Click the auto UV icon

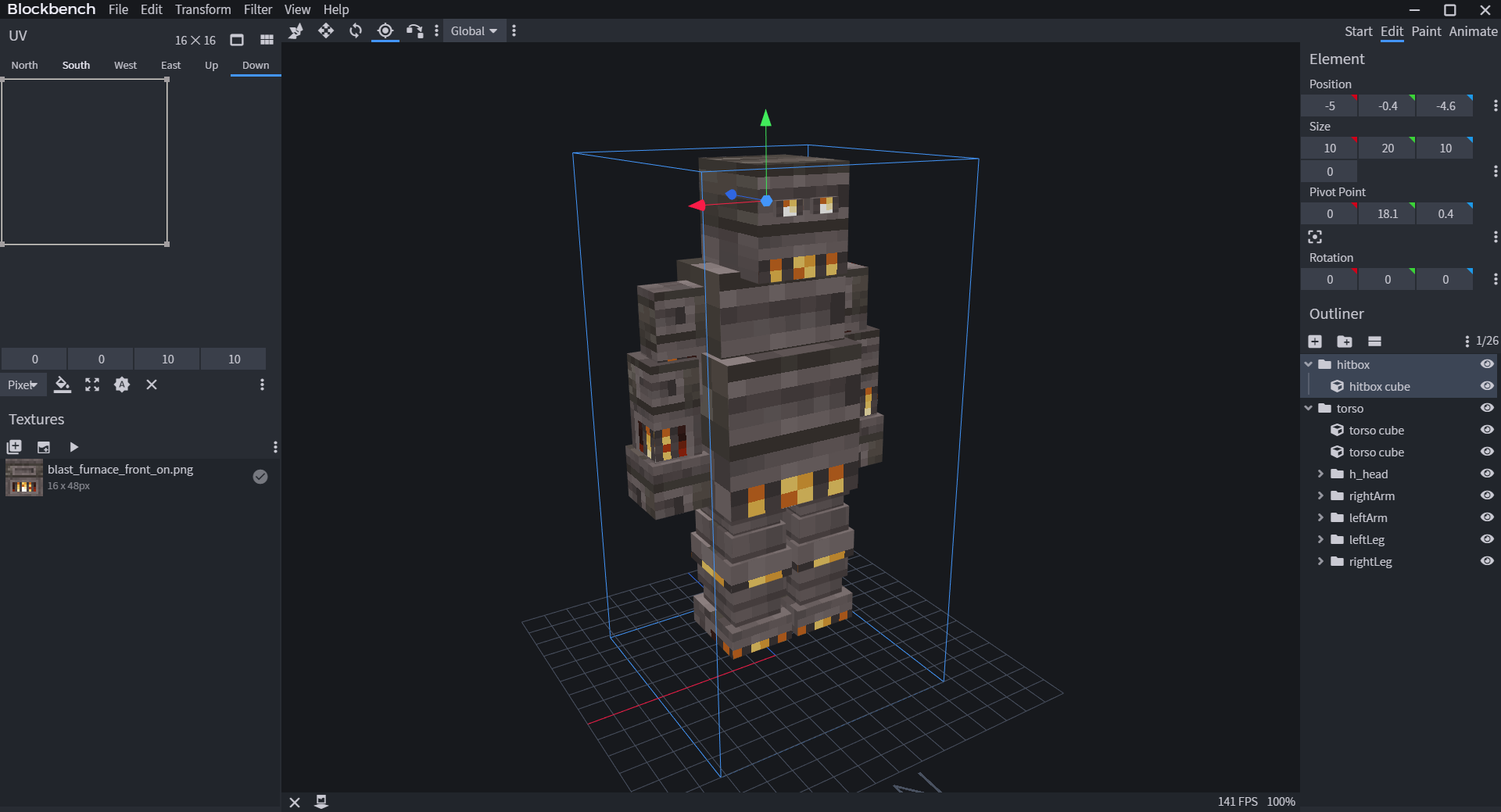(x=122, y=385)
